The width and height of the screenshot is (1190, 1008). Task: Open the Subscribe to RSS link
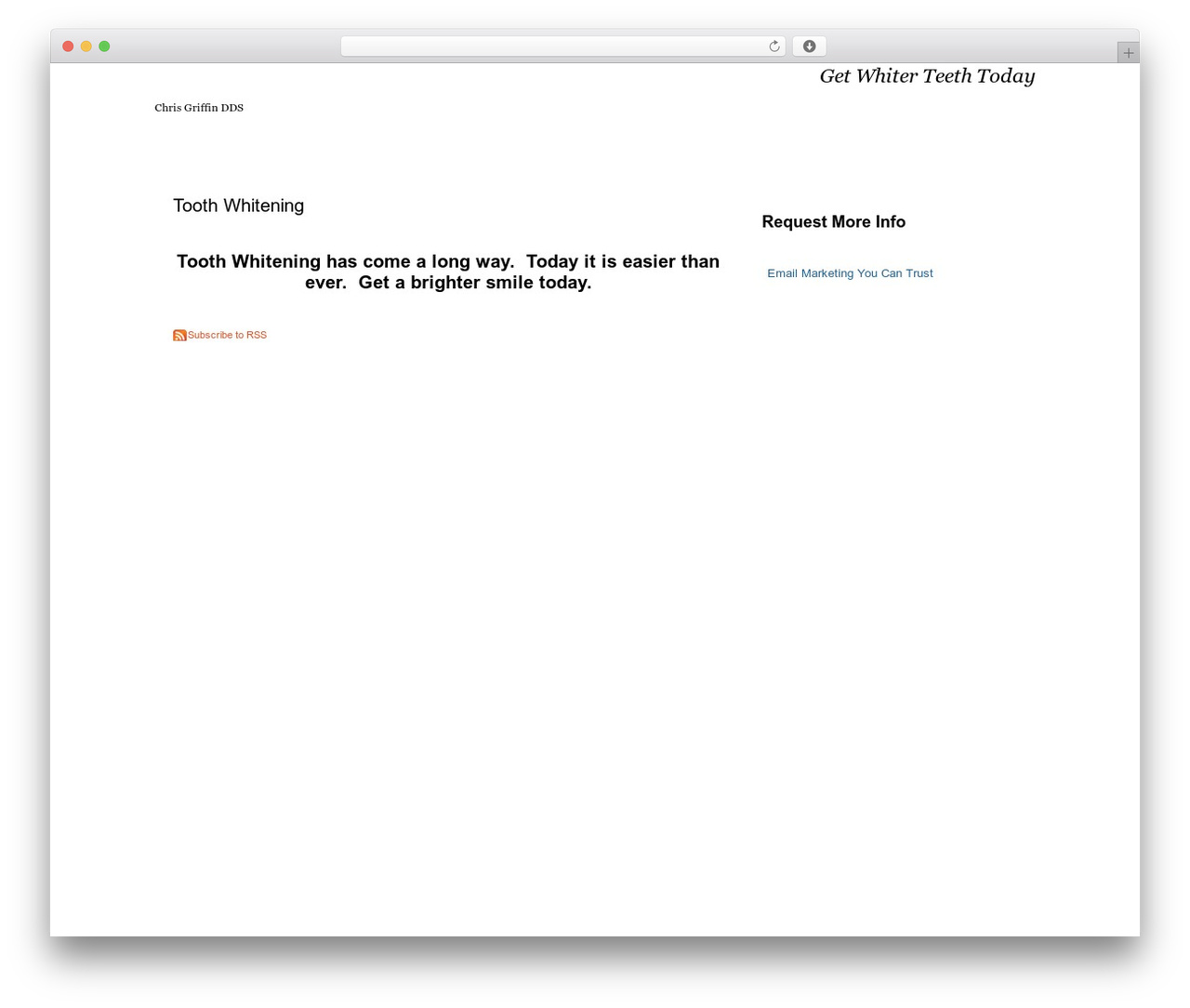pyautogui.click(x=227, y=335)
